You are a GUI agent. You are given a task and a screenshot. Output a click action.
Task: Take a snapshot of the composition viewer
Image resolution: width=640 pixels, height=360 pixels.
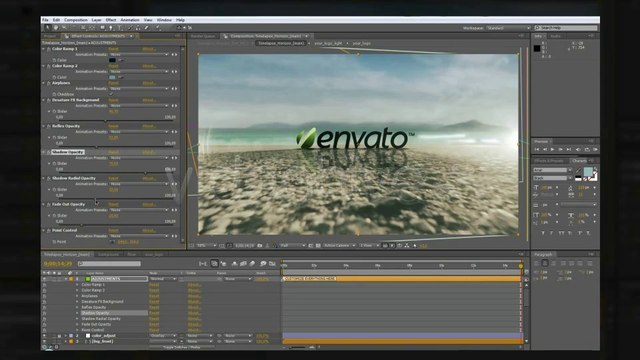(260, 245)
